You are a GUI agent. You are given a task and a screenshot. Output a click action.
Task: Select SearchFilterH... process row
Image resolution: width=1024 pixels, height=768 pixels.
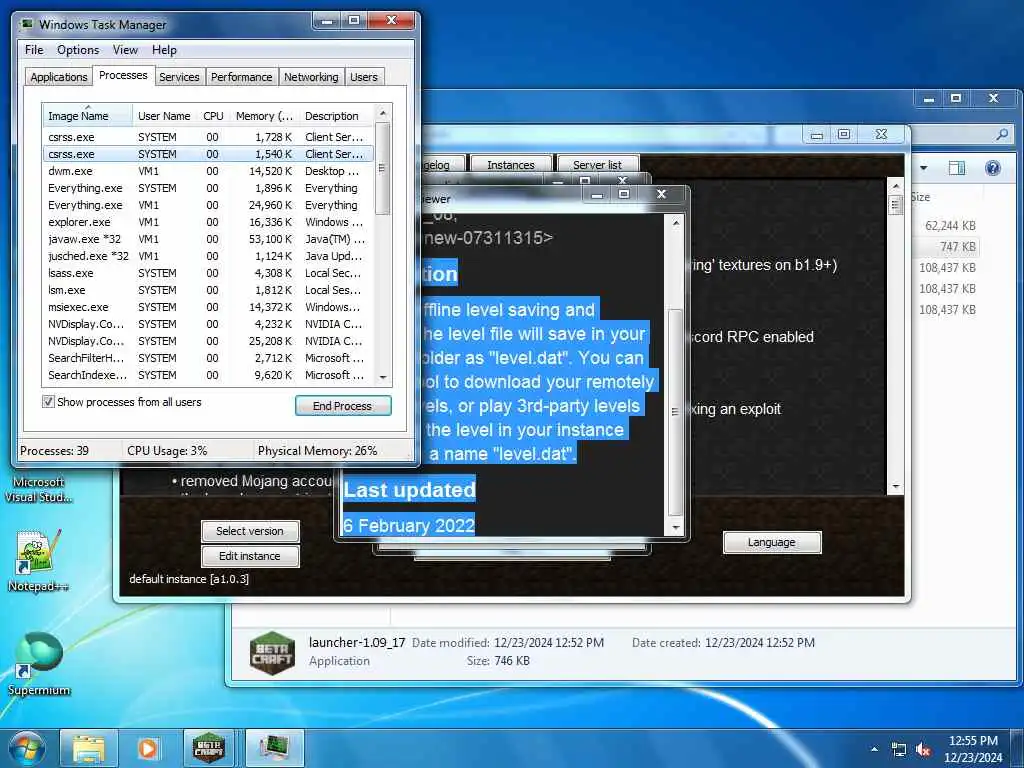tap(208, 358)
